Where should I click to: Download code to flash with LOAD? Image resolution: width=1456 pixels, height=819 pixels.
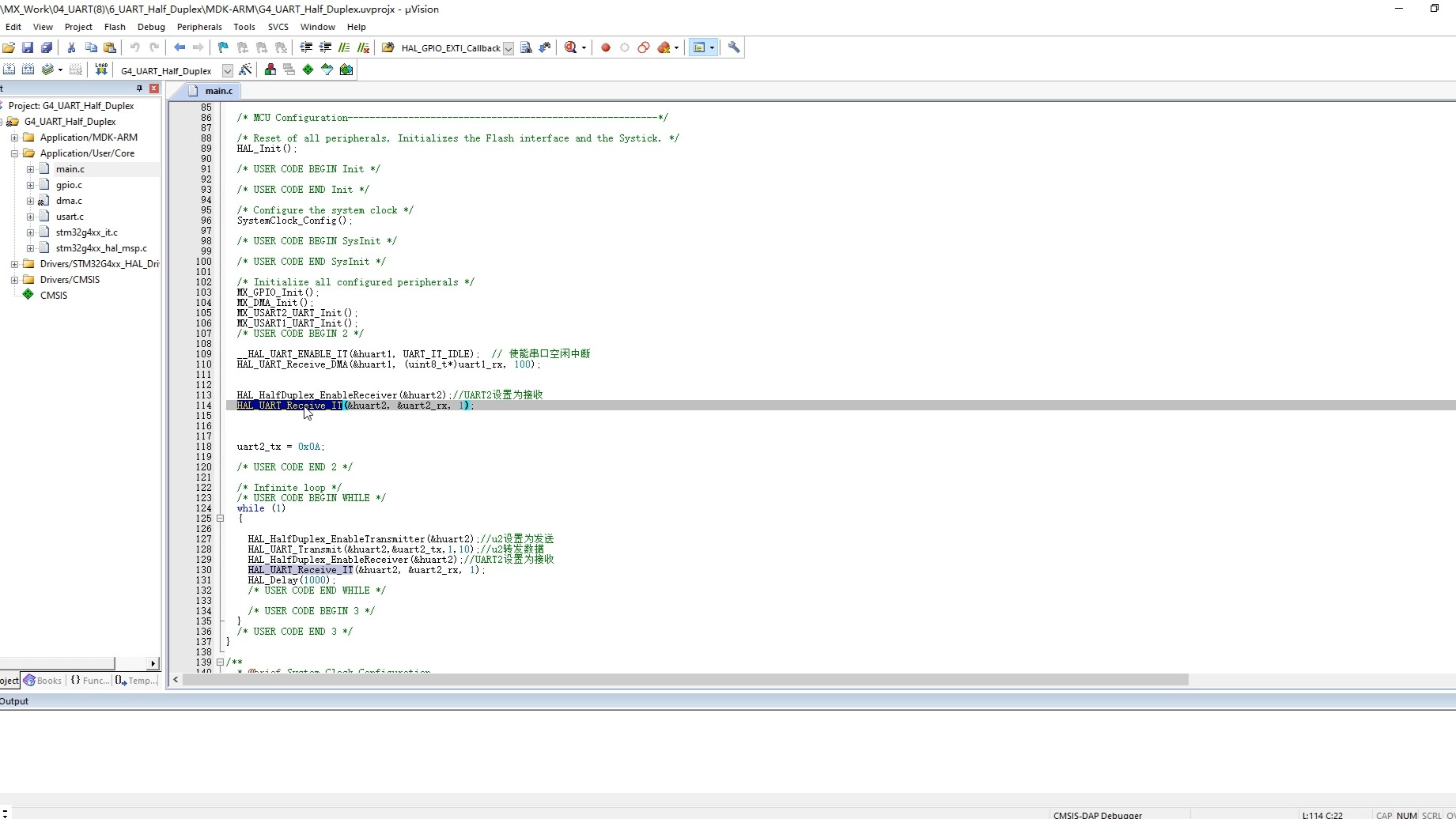(x=101, y=70)
